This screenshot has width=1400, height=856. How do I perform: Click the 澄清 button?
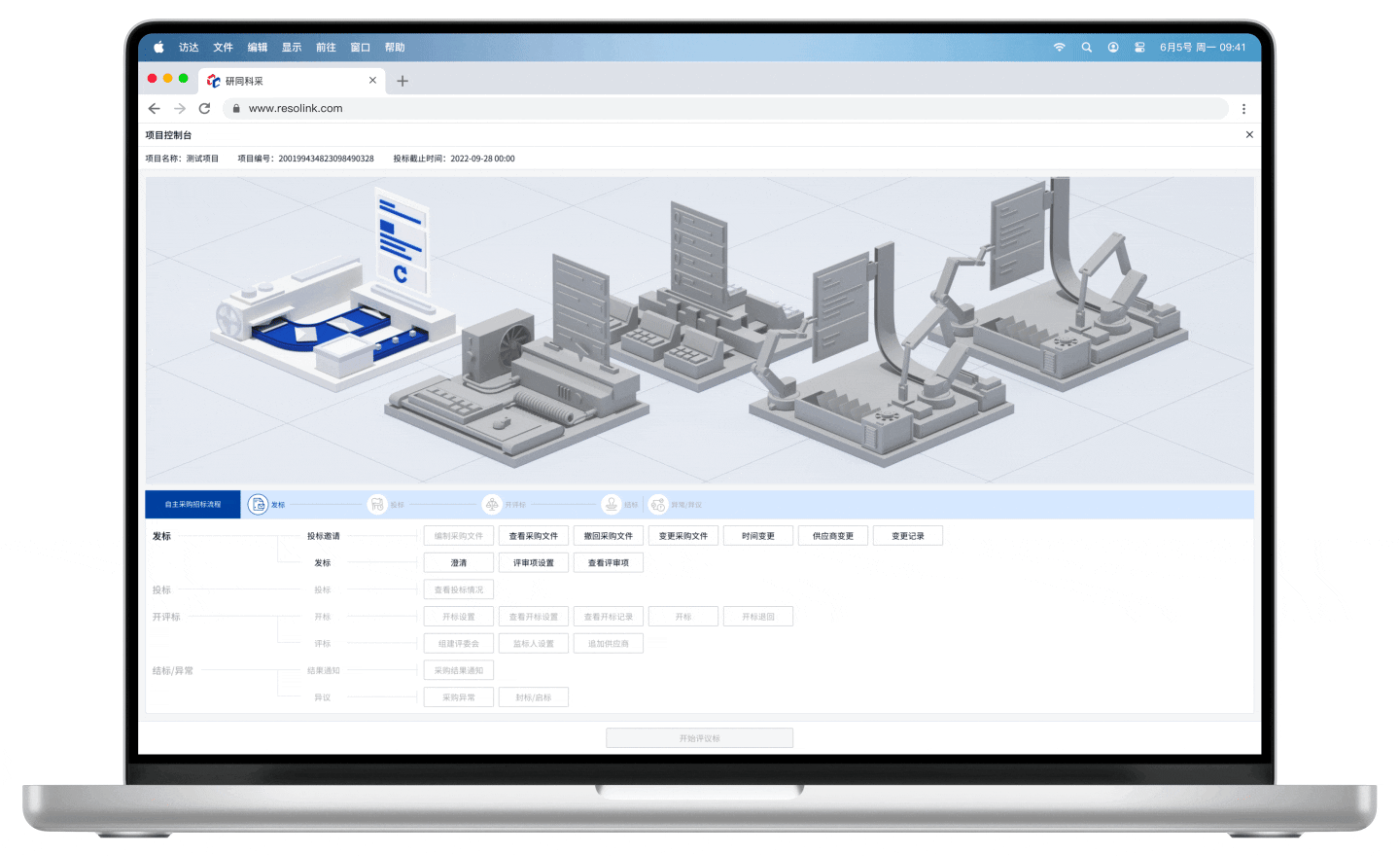click(x=459, y=563)
